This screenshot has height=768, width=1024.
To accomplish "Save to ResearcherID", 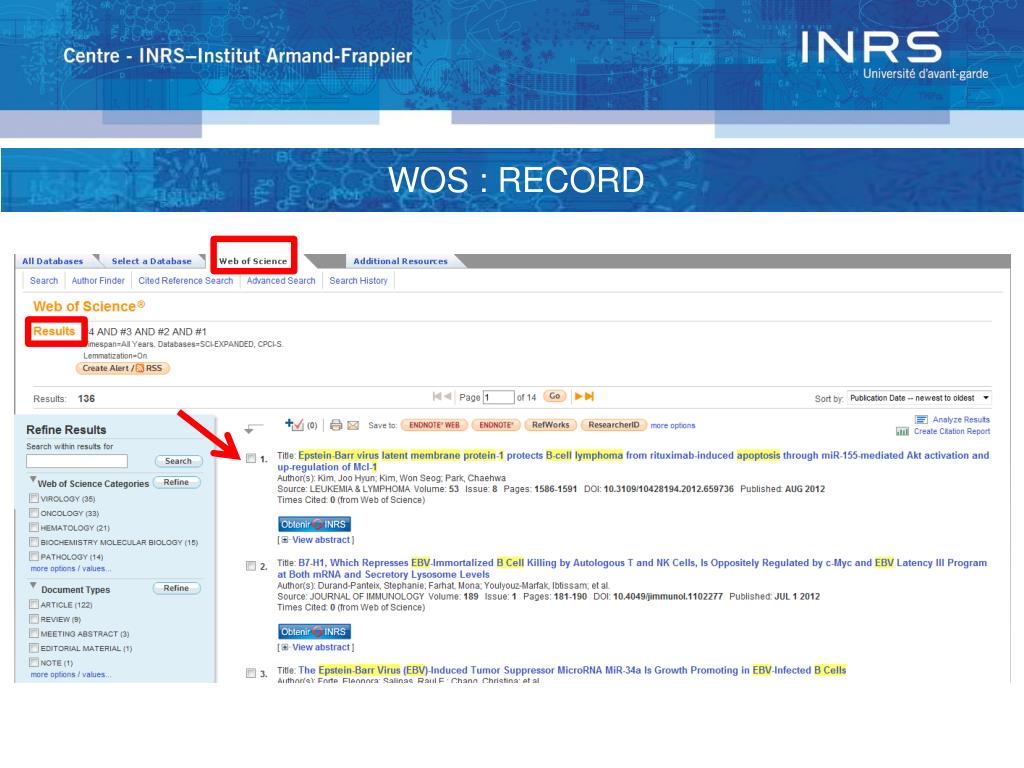I will coord(614,425).
